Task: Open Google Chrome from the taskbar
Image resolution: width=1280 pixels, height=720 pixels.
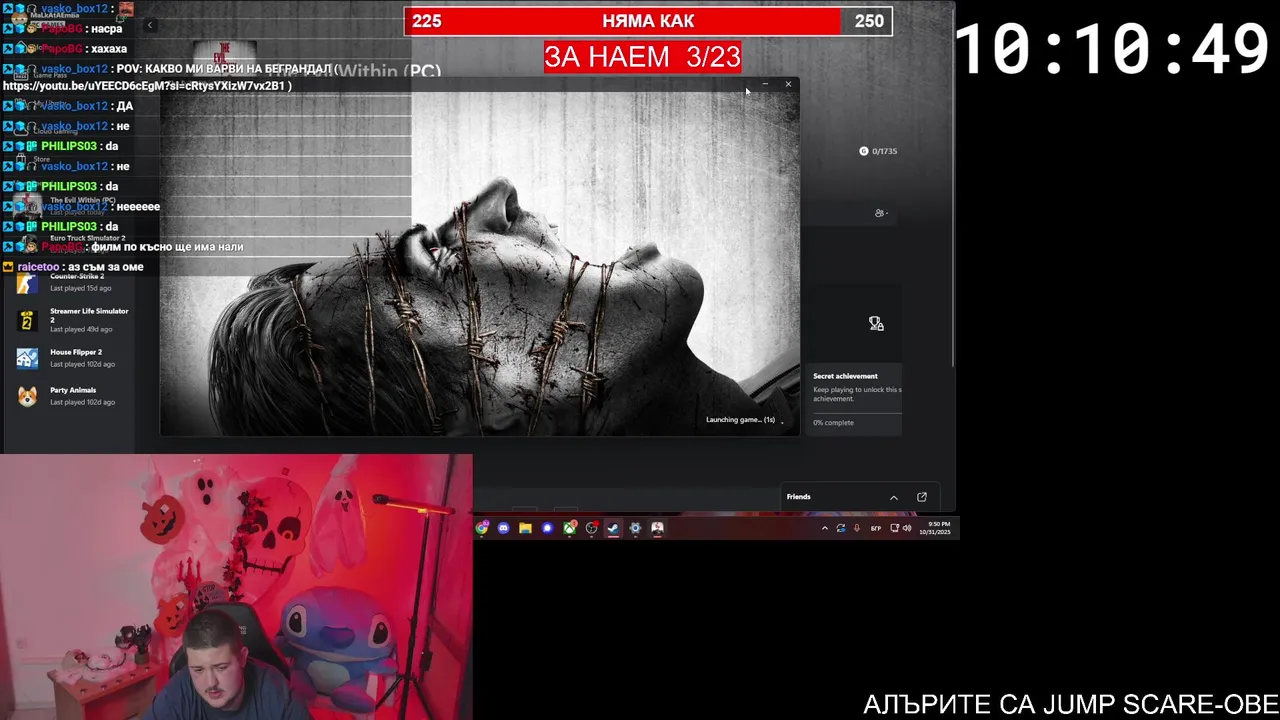Action: click(x=482, y=528)
